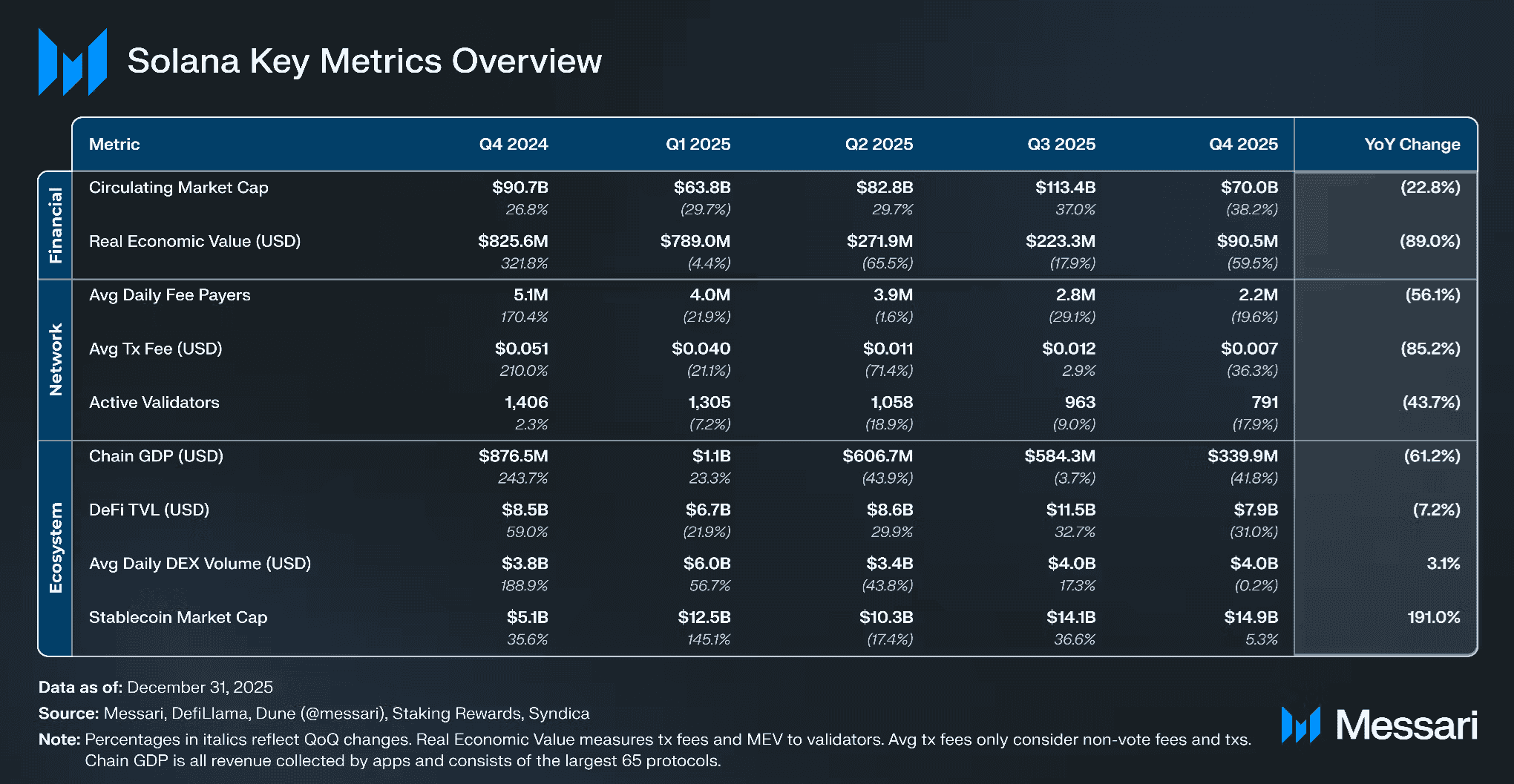Image resolution: width=1514 pixels, height=784 pixels.
Task: Click the Q1 2025 column header
Action: (698, 145)
